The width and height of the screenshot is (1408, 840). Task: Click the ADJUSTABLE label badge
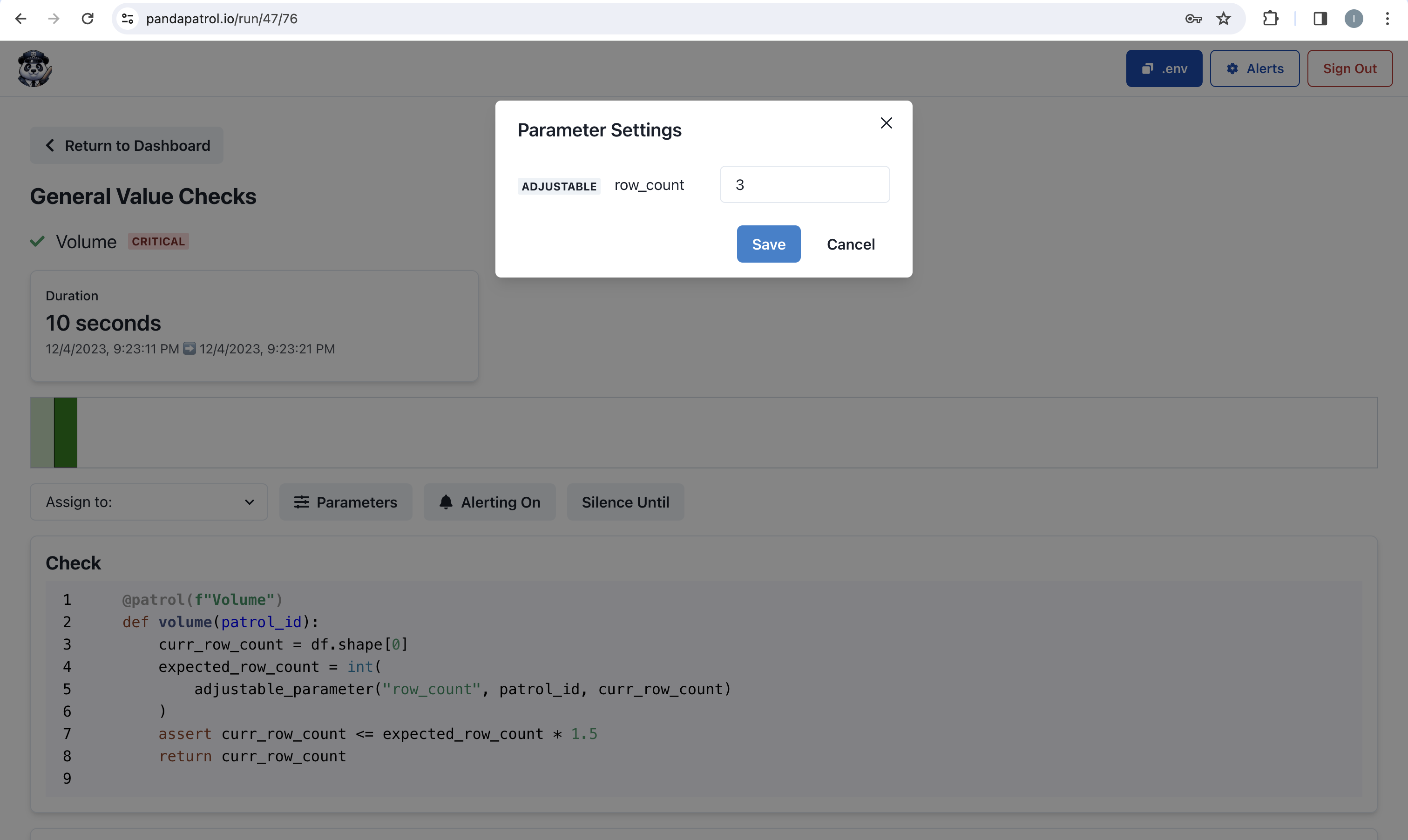(559, 186)
